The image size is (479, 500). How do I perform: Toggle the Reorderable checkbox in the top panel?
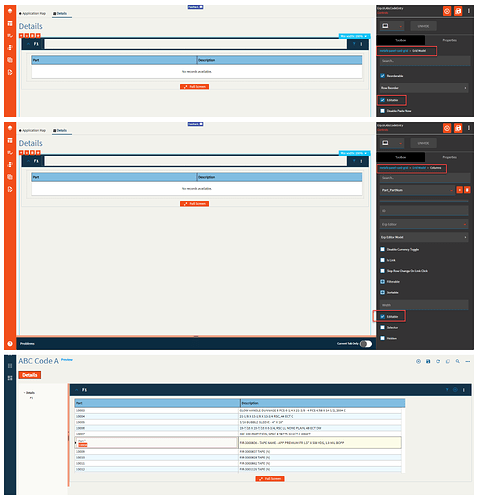point(383,76)
